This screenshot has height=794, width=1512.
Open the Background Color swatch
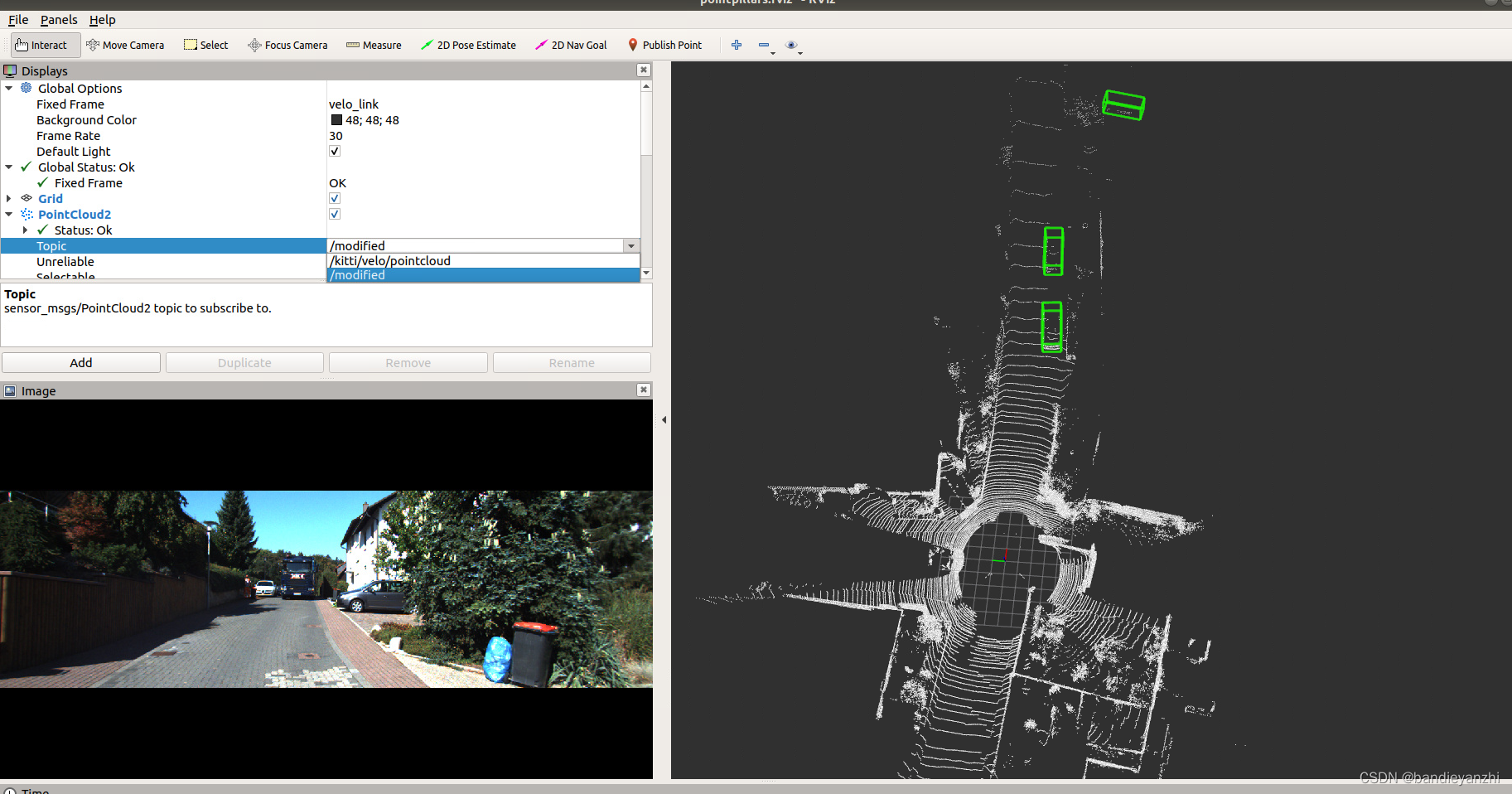point(336,119)
